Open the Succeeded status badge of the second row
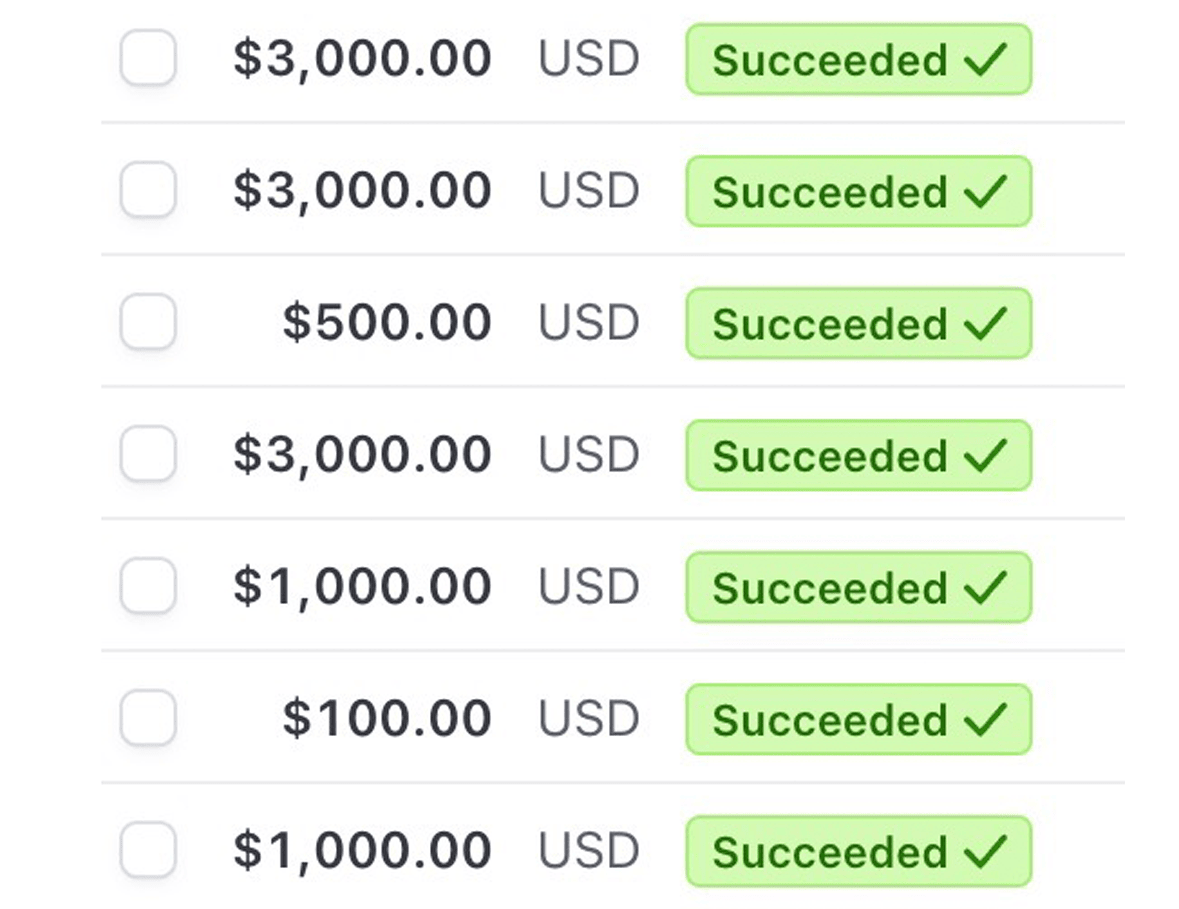 click(x=858, y=191)
